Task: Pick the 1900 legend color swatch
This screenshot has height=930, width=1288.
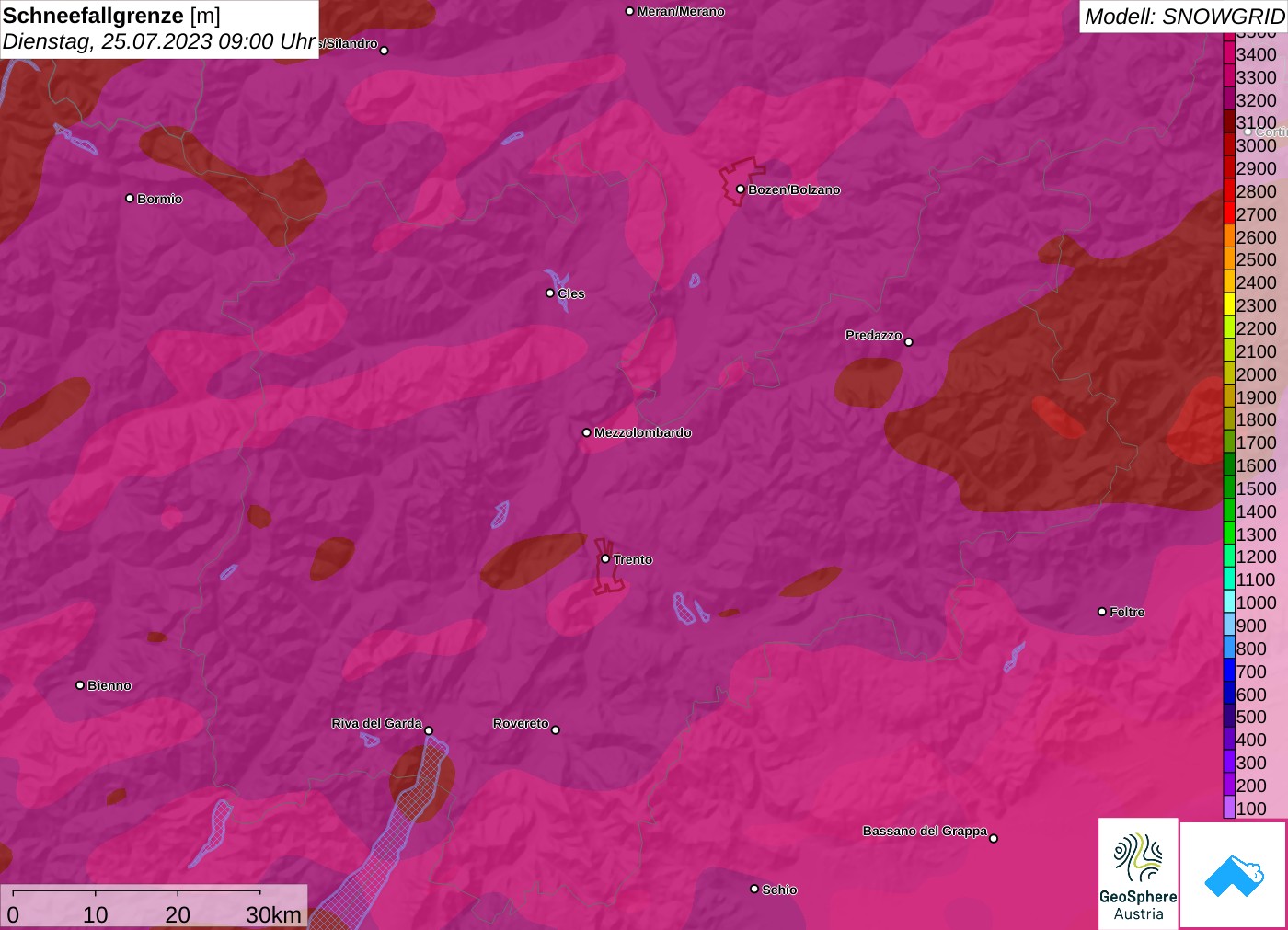Action: pyautogui.click(x=1229, y=397)
